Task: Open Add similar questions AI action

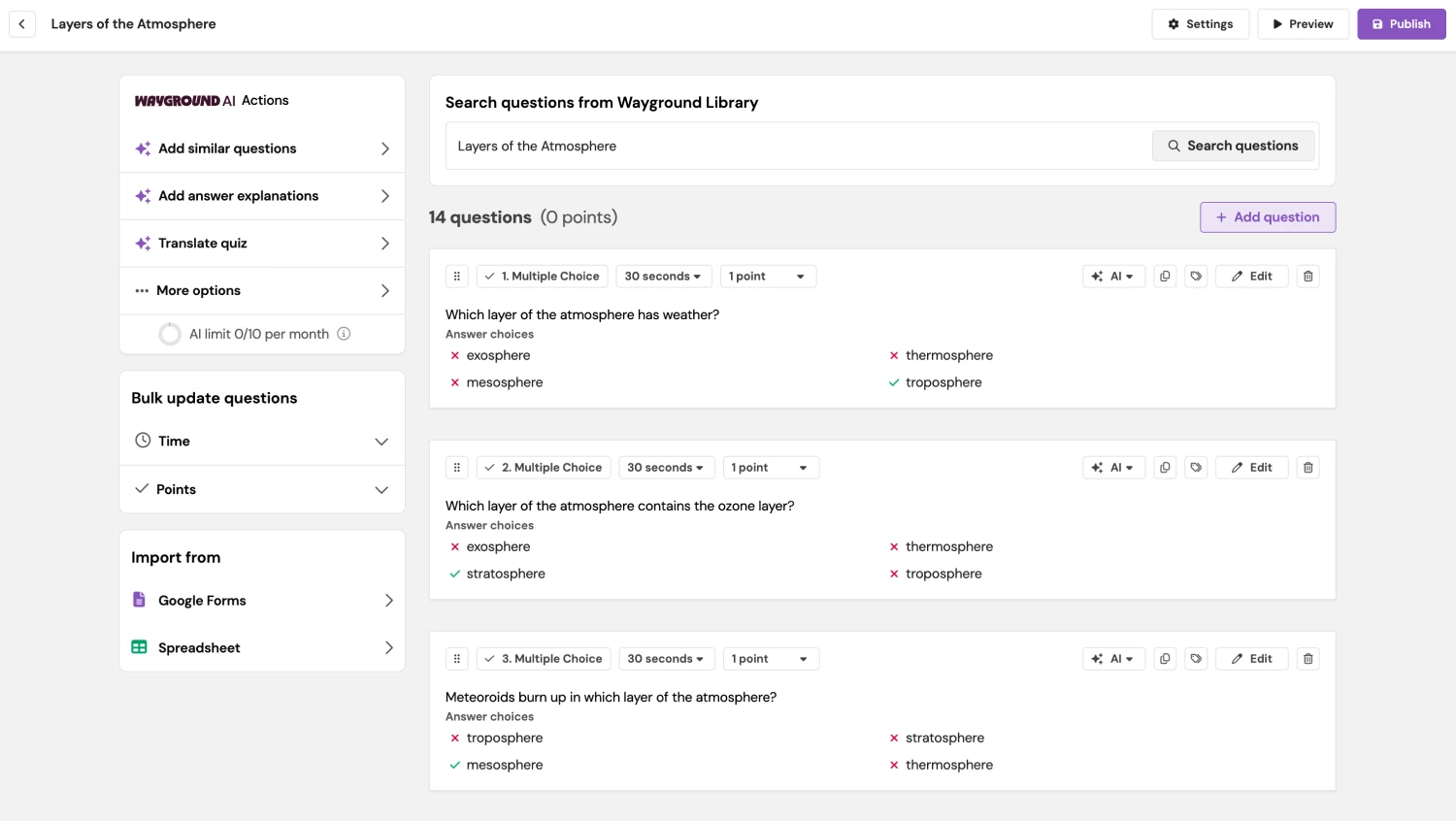Action: pos(262,148)
